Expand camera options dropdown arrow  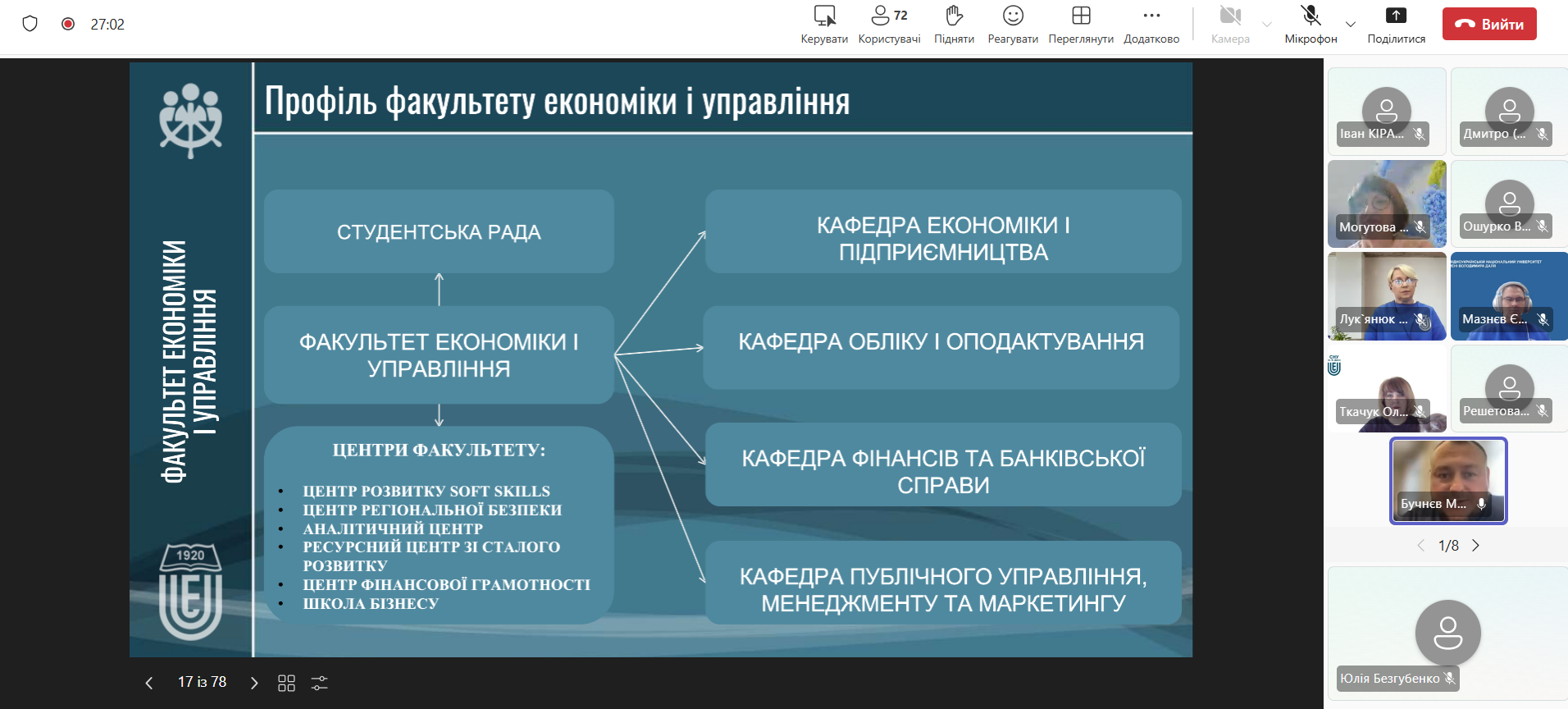coord(1267,25)
